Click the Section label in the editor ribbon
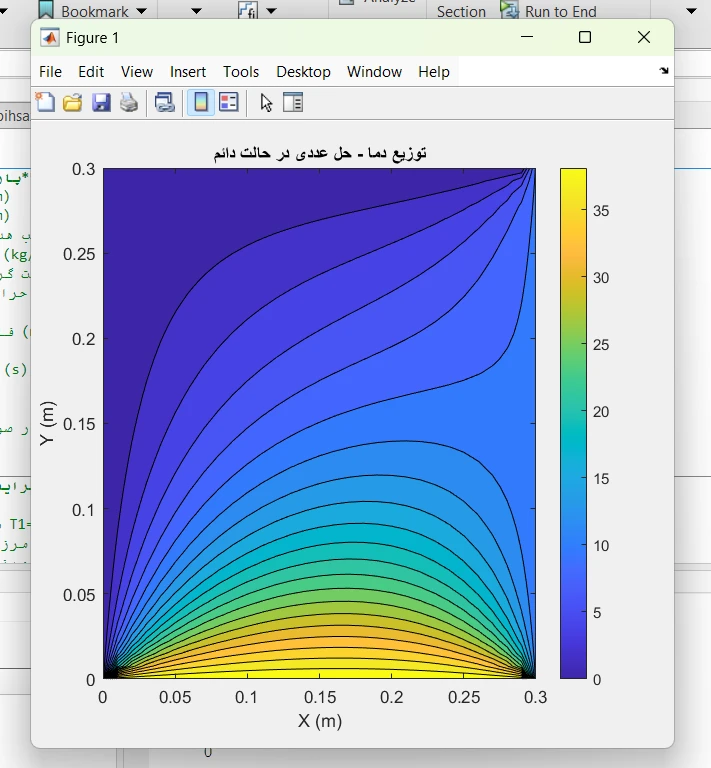Image resolution: width=711 pixels, height=768 pixels. coord(461,11)
